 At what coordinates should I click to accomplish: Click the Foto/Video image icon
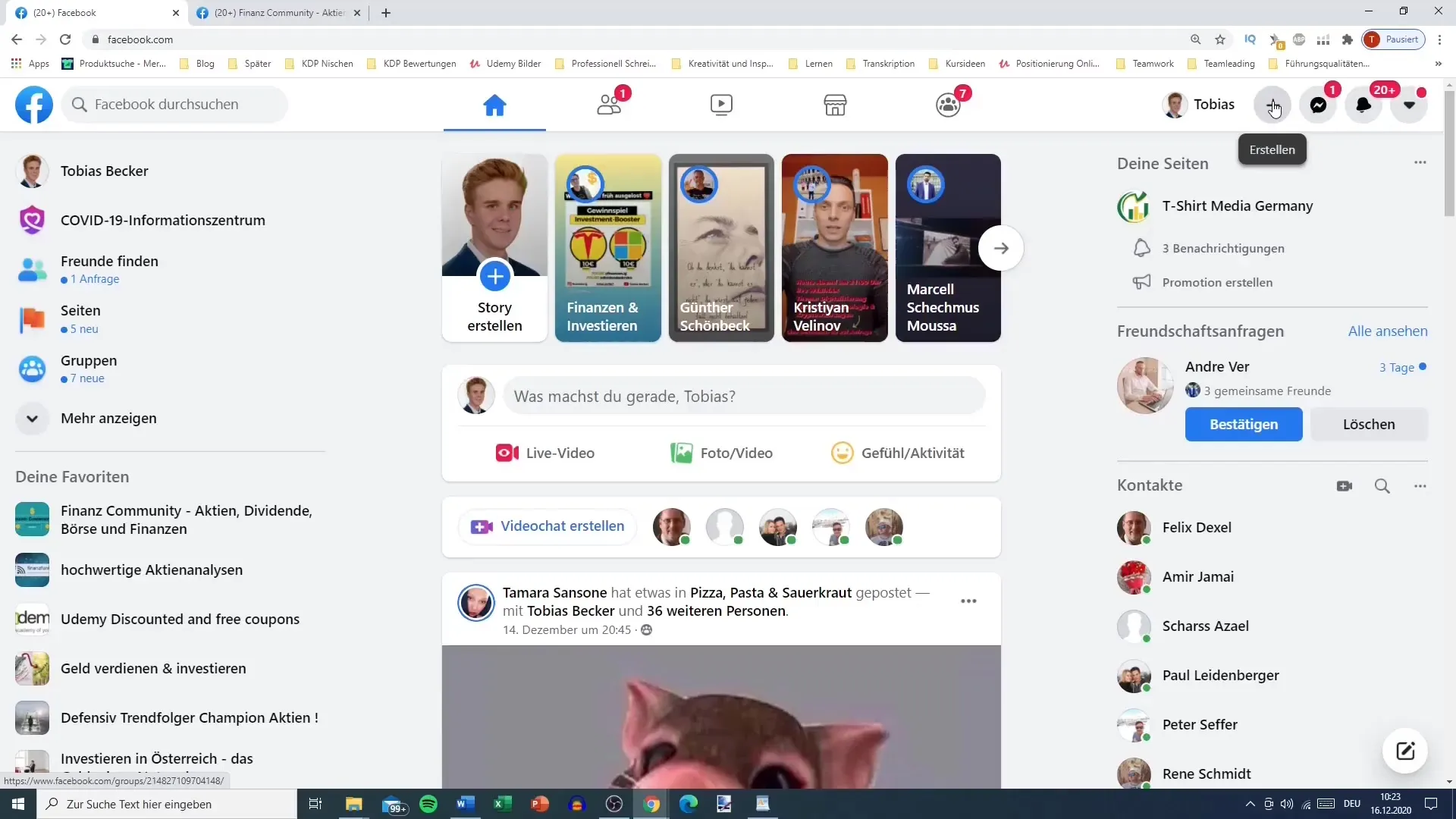coord(681,452)
